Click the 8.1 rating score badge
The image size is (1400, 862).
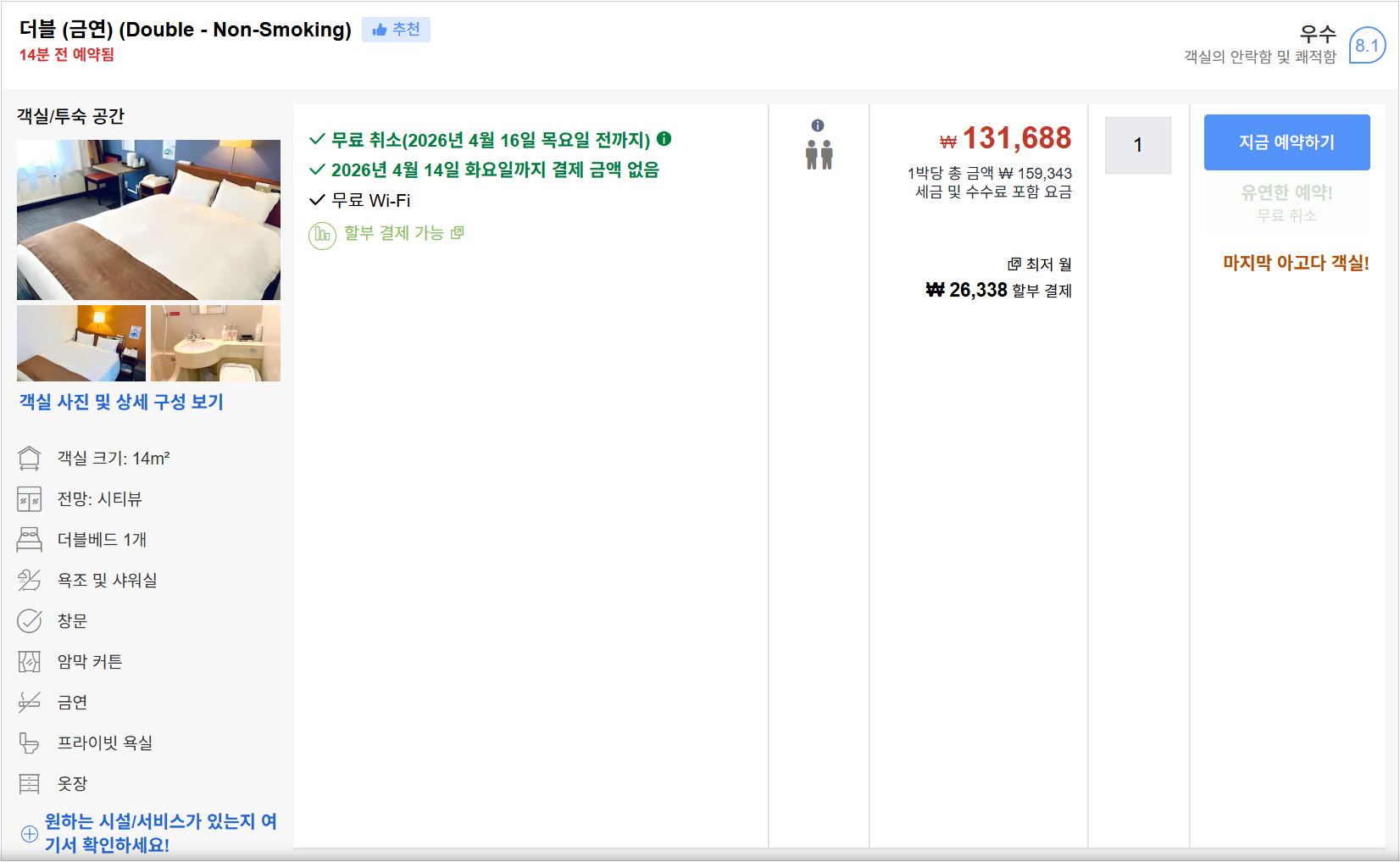click(x=1367, y=46)
